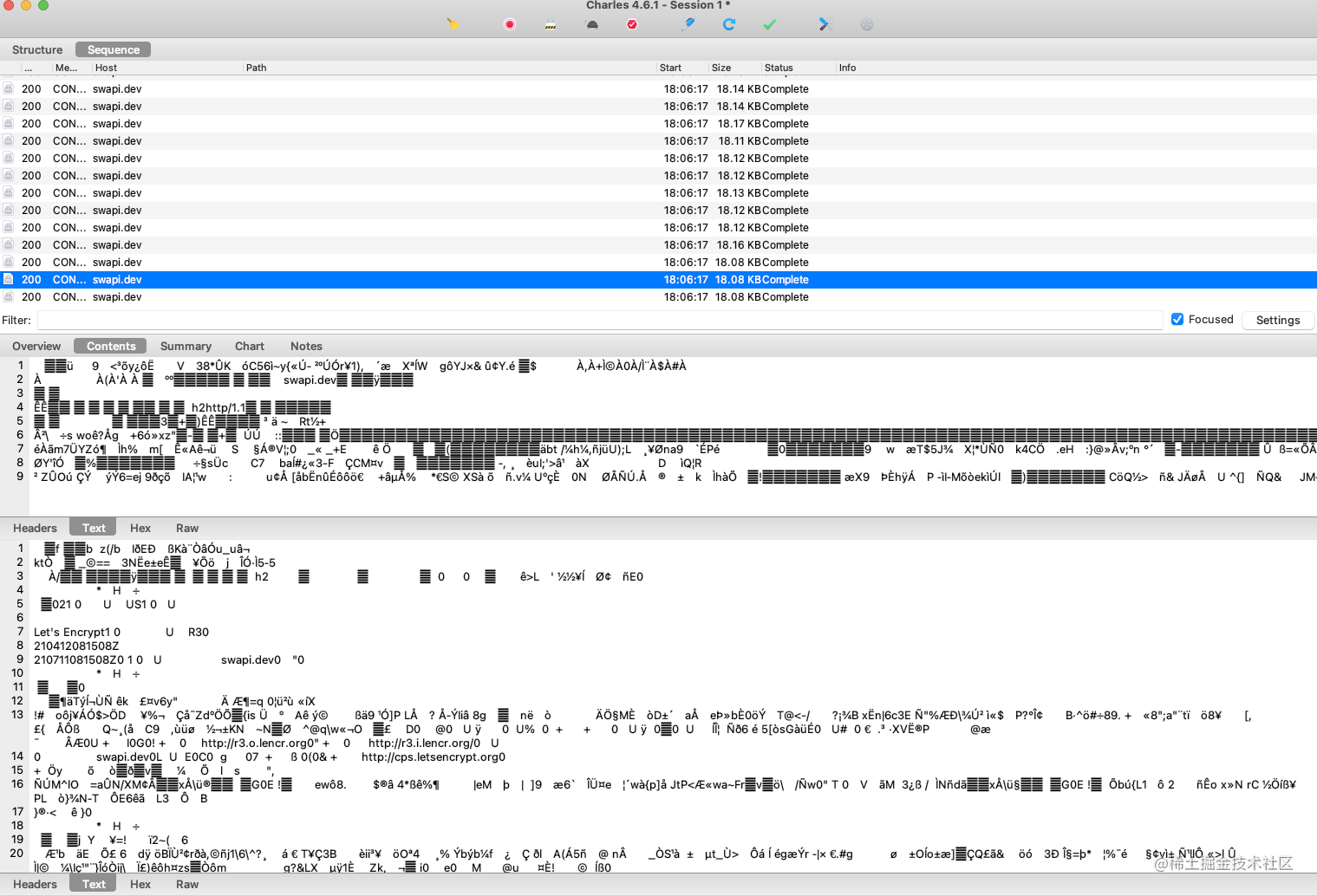
Task: Enable throttling with the turtle icon
Action: [591, 24]
